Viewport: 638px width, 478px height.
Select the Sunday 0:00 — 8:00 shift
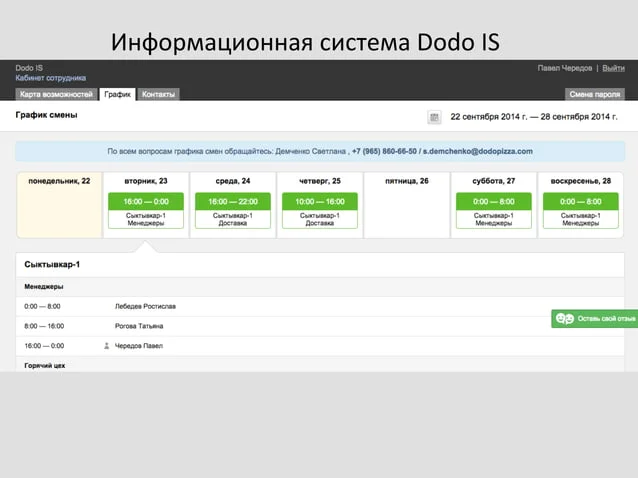click(x=581, y=210)
